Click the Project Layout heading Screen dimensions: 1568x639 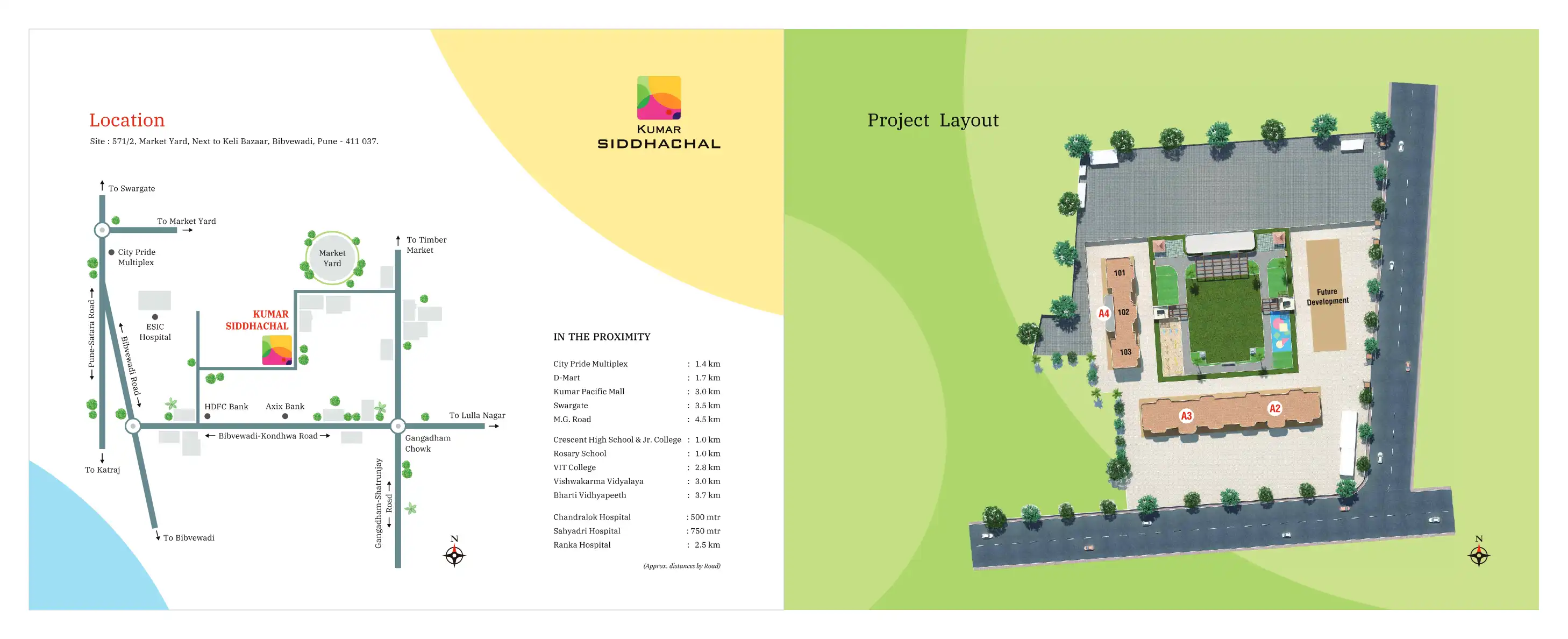(x=932, y=120)
